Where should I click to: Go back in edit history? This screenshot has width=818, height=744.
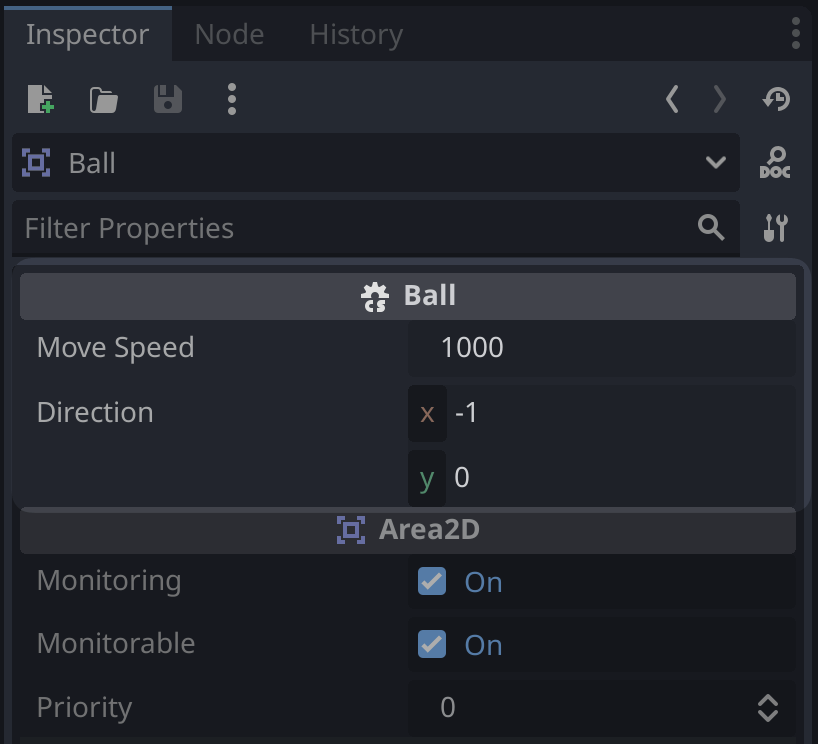672,99
